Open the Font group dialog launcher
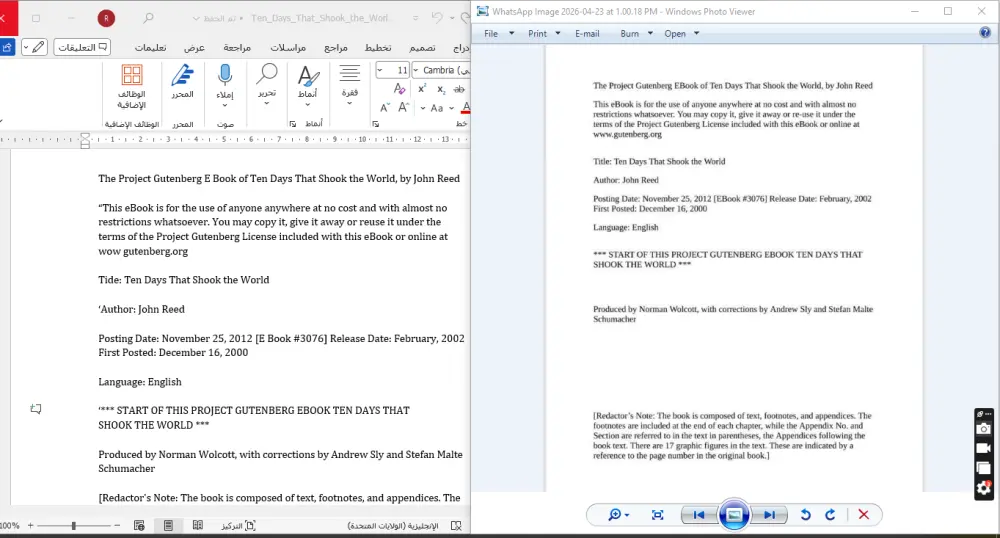The image size is (1000, 538). pyautogui.click(x=376, y=124)
